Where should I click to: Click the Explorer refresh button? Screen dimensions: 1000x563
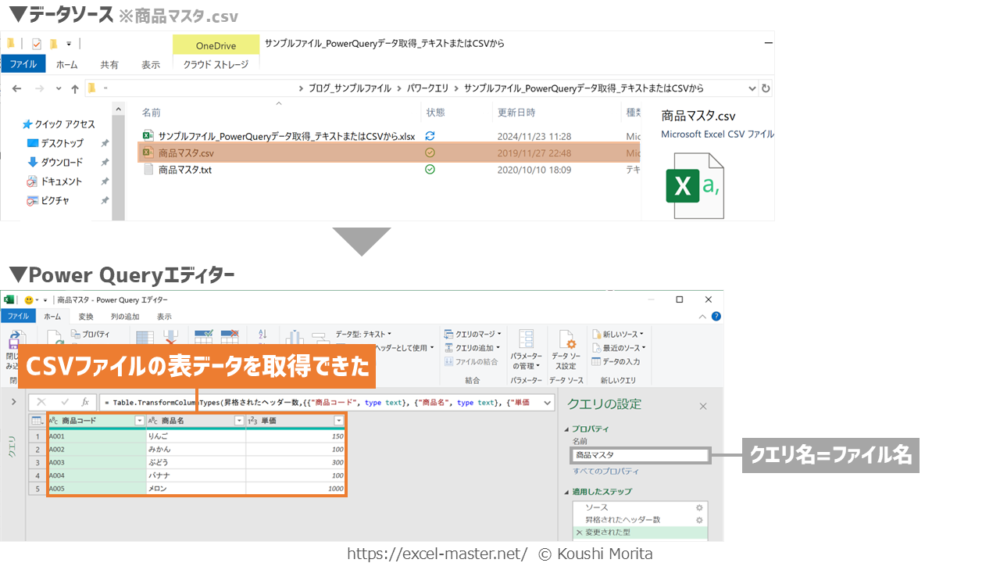click(765, 88)
